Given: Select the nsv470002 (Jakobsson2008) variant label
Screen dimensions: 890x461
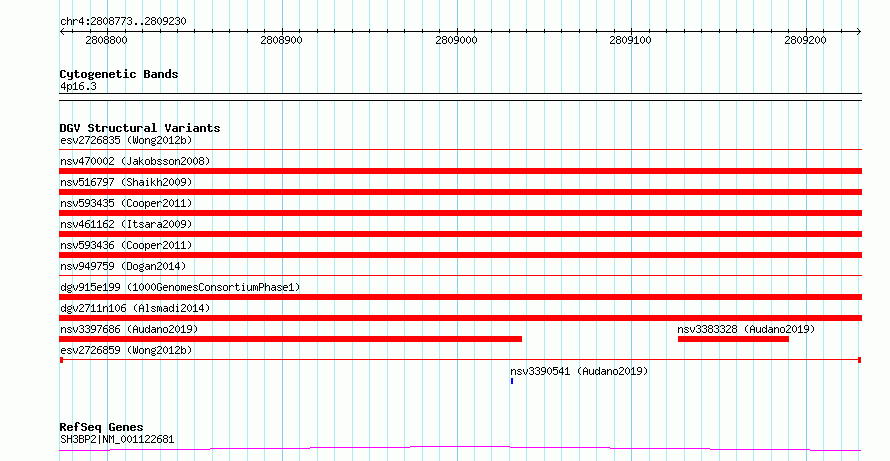Looking at the screenshot, I should (x=135, y=161).
